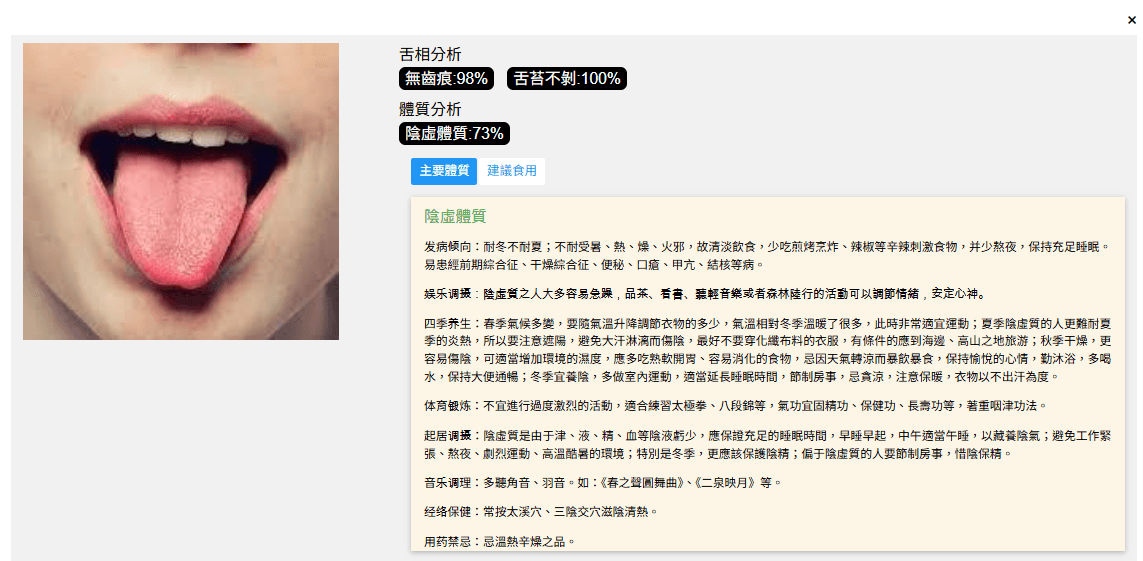This screenshot has width=1143, height=561.
Task: Select the 舌苔不剝:100% badge
Action: (x=566, y=79)
